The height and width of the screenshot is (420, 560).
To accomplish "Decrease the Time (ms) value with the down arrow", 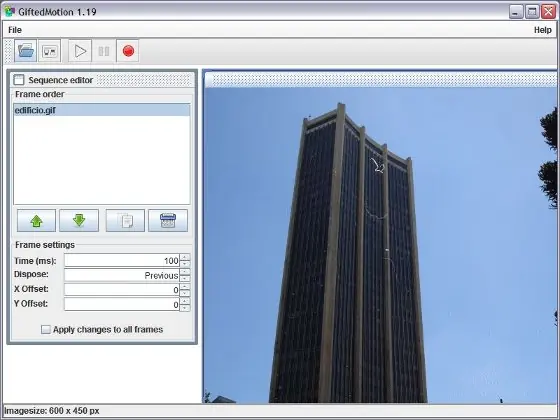I will pyautogui.click(x=185, y=264).
